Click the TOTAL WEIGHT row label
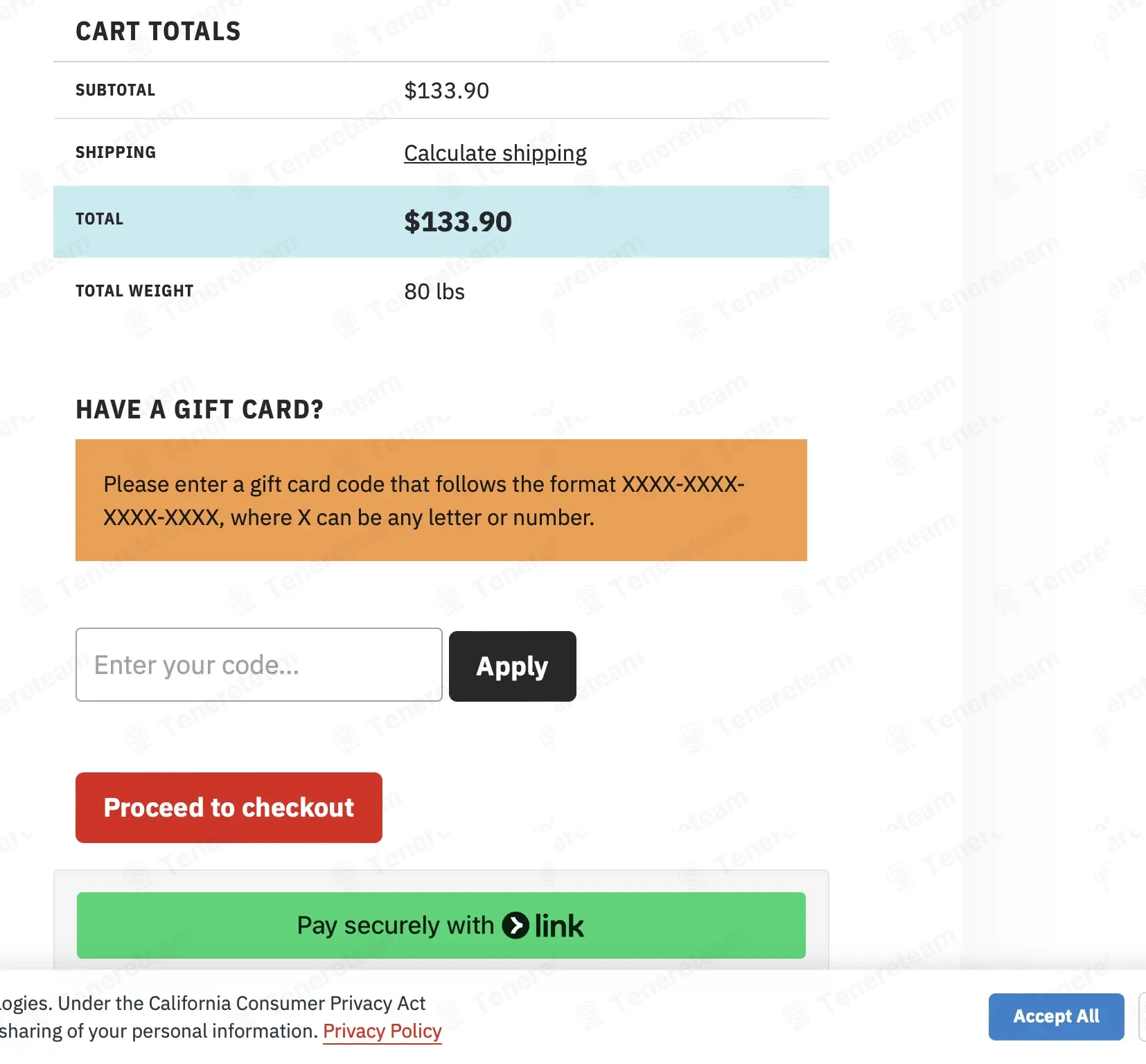The image size is (1146, 1064). [x=134, y=291]
